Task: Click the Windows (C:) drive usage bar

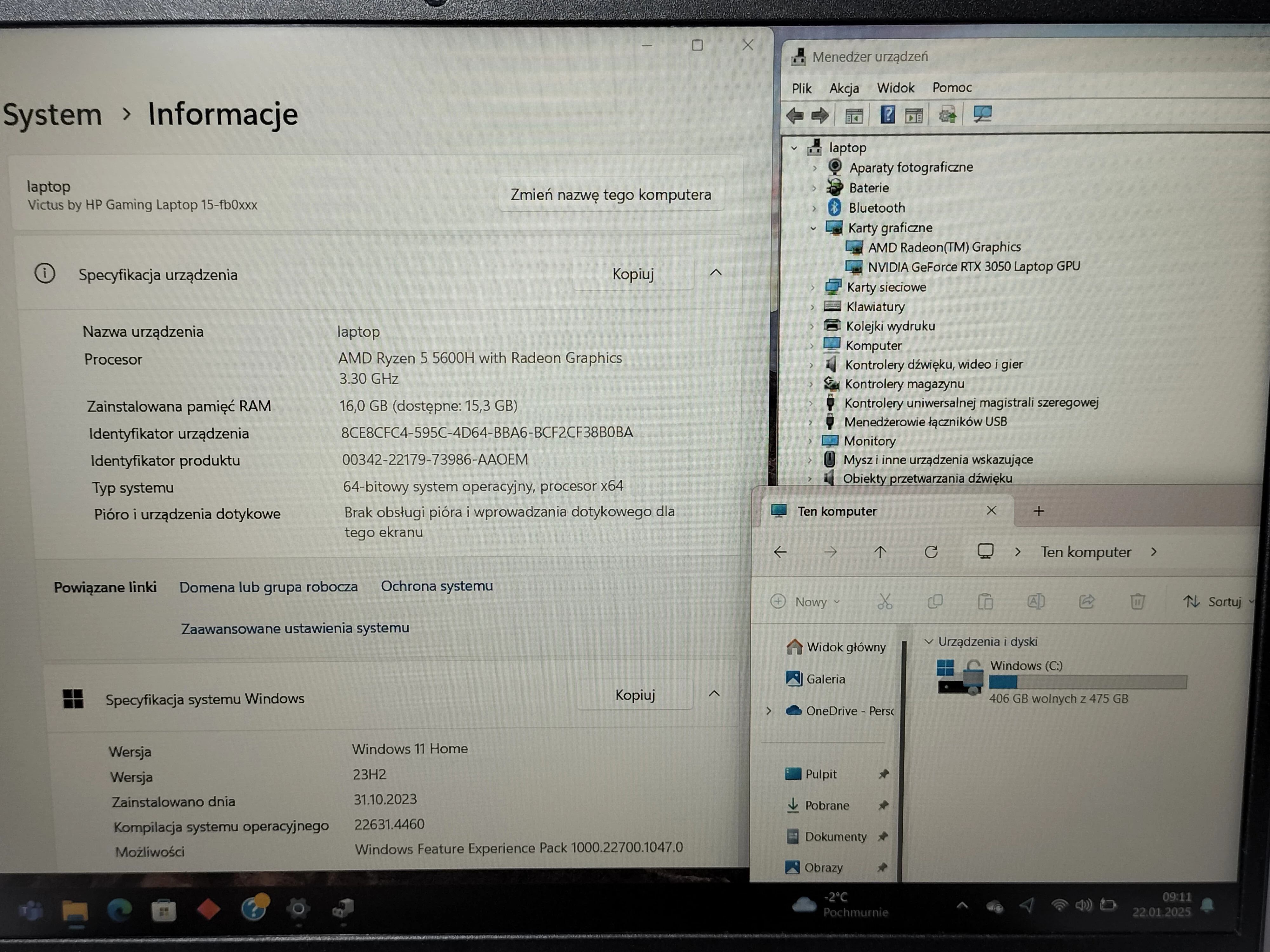Action: [1087, 682]
